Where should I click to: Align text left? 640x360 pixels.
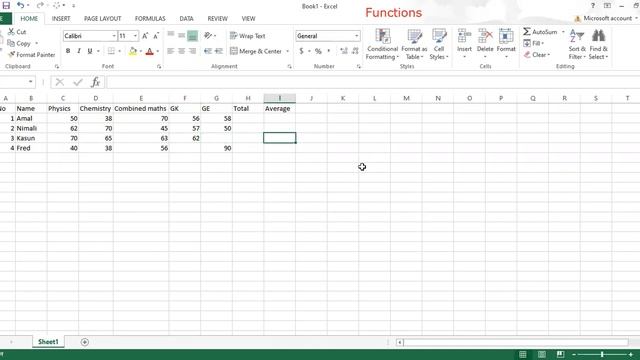[171, 51]
